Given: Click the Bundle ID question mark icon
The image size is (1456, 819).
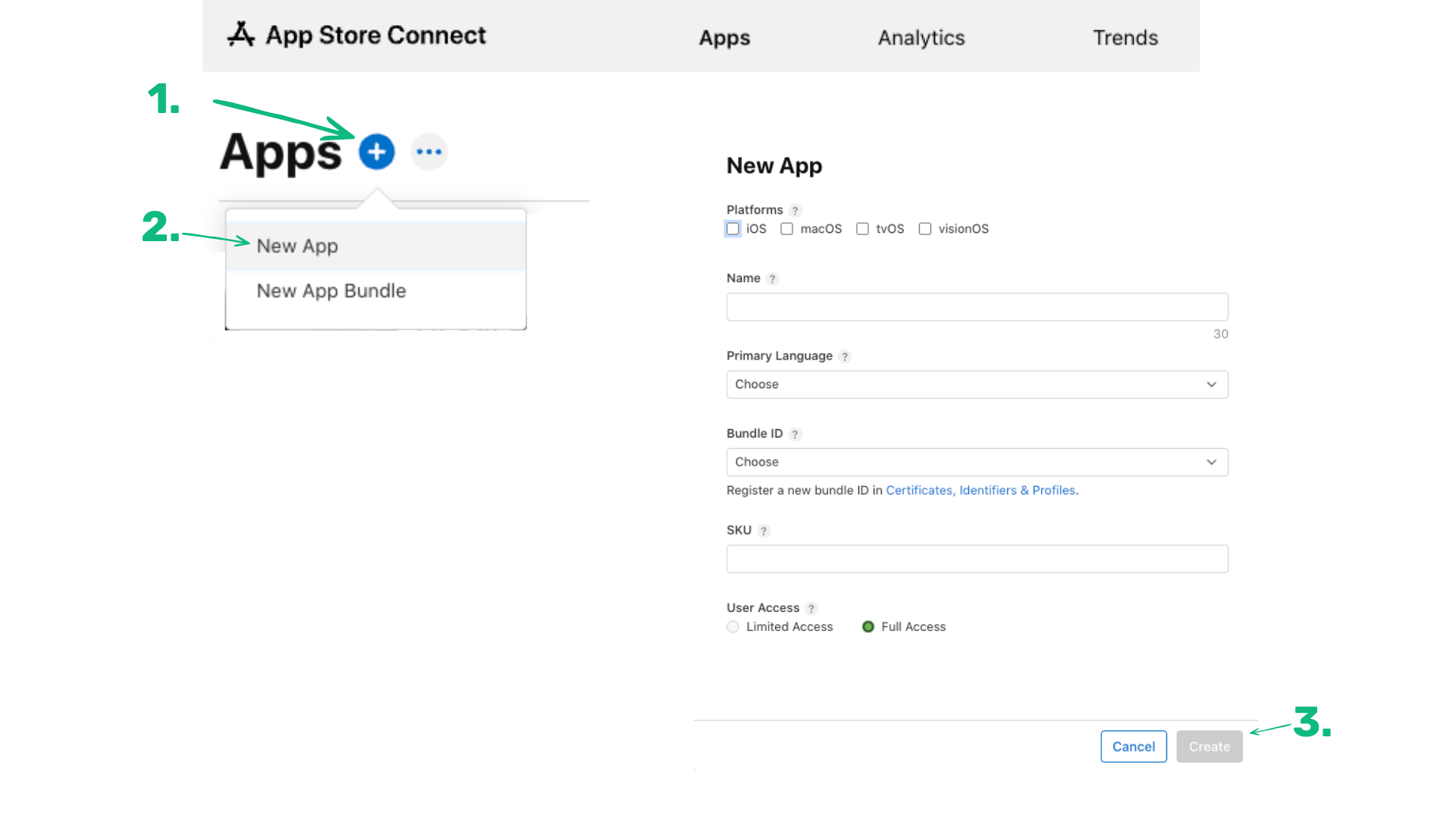Looking at the screenshot, I should [795, 434].
